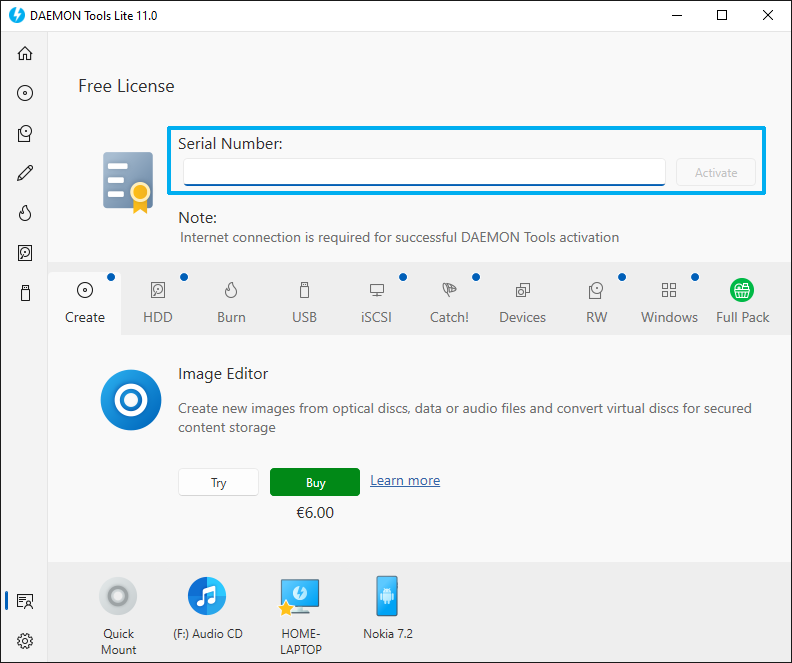Select the disc images sidebar icon
Screen dimensions: 792x663
coord(25,93)
